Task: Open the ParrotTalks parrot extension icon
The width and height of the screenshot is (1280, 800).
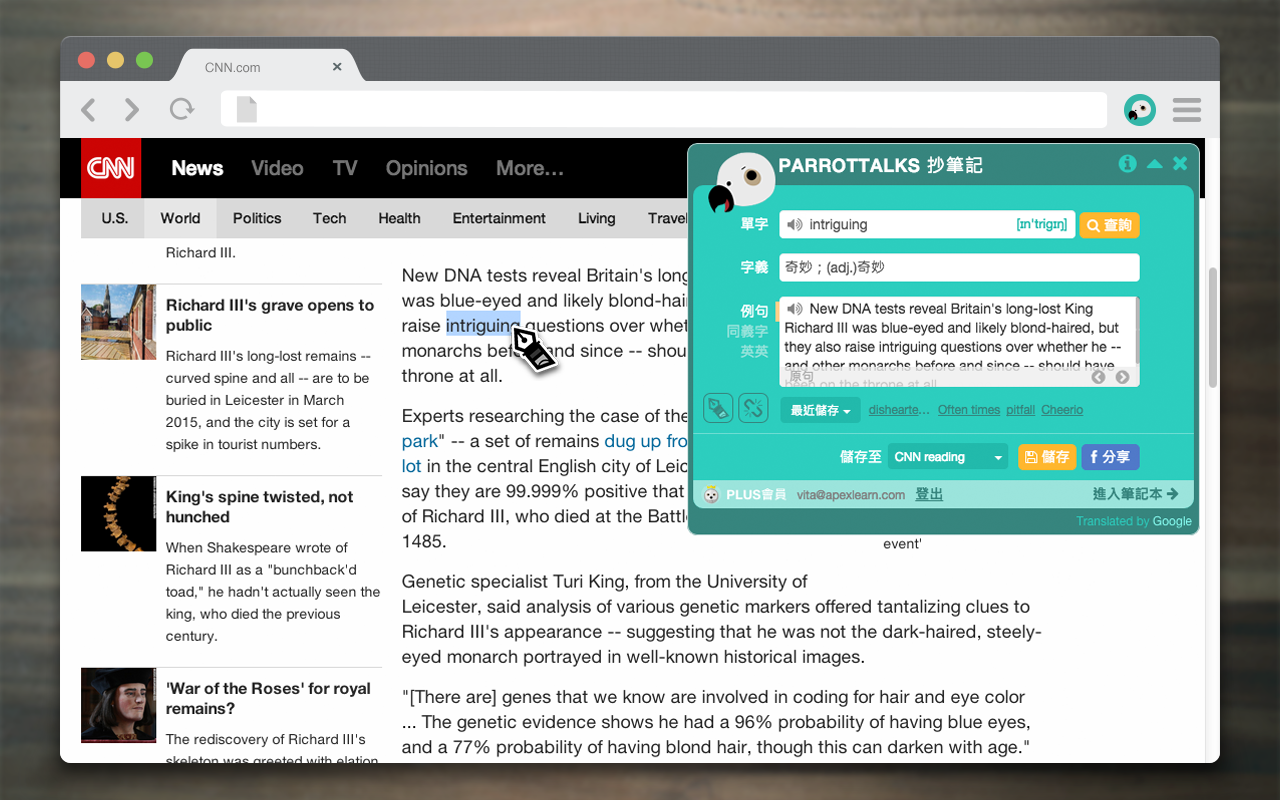Action: point(1140,110)
